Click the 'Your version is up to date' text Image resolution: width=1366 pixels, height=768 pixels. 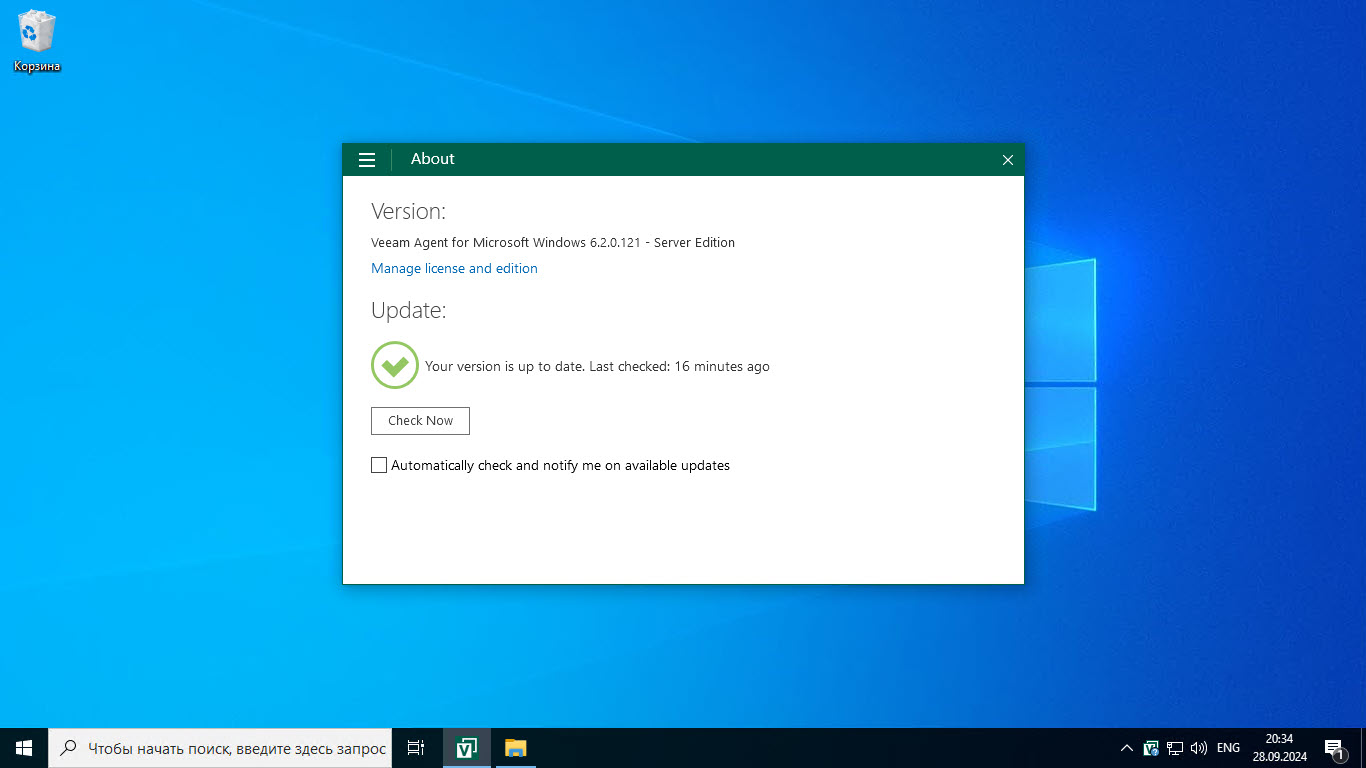(x=597, y=367)
